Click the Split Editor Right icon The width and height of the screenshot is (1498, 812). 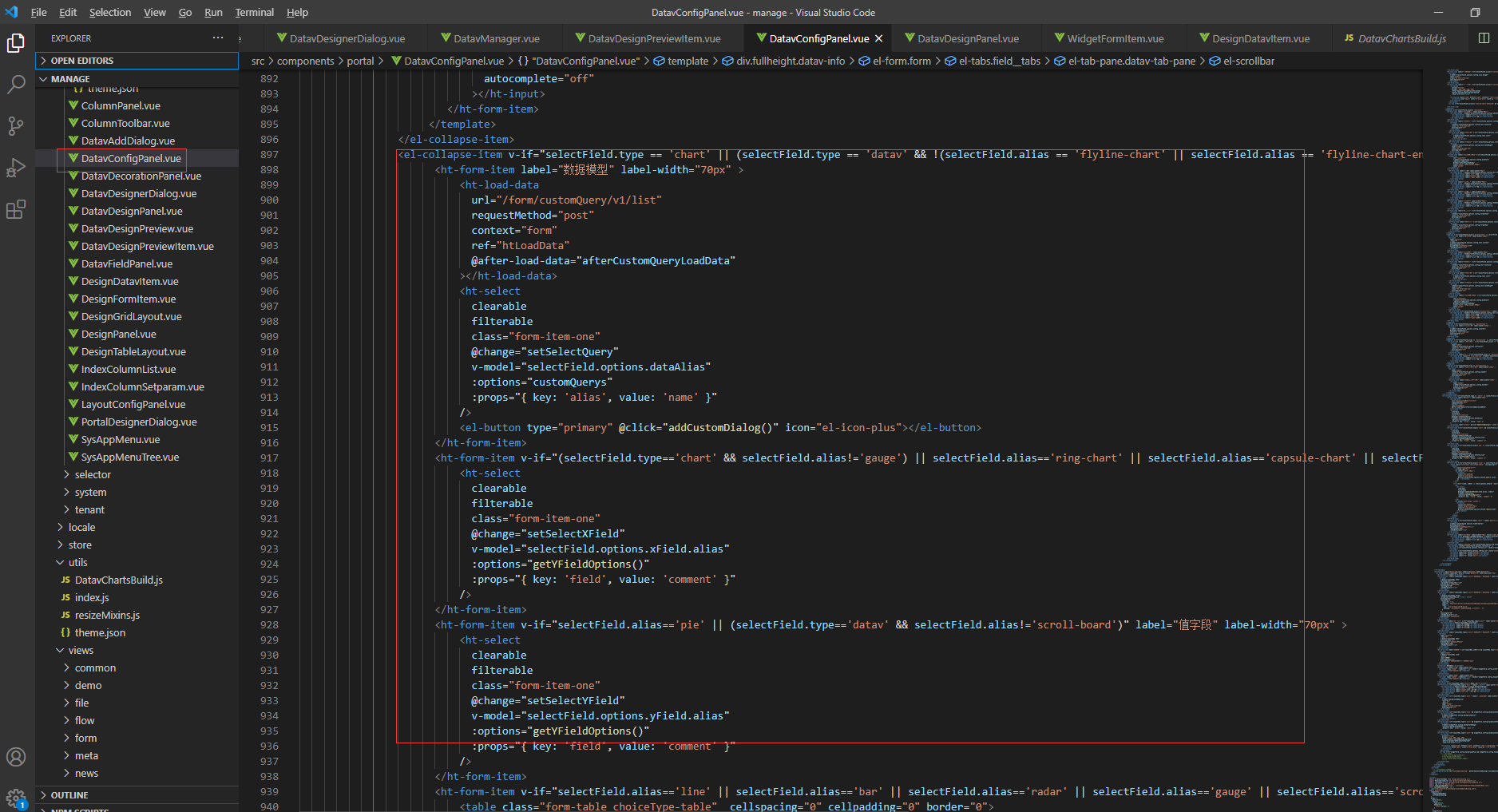[1484, 38]
